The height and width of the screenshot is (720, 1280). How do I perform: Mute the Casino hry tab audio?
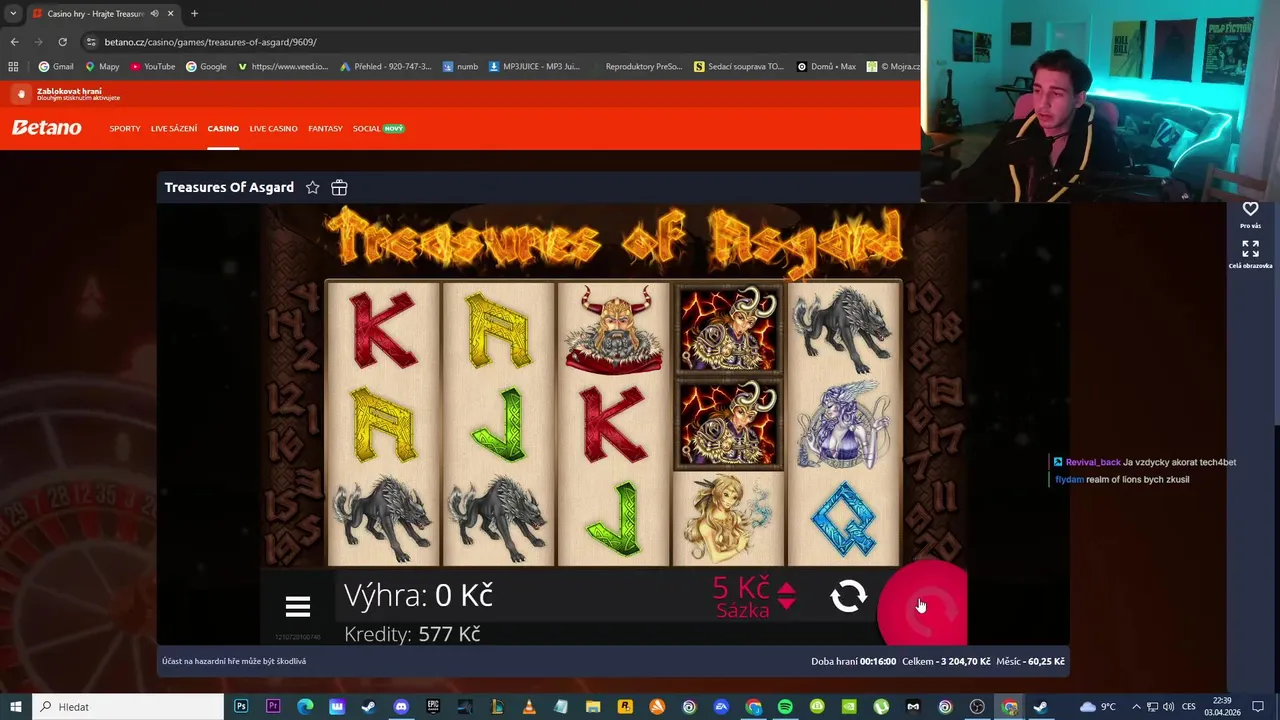click(154, 14)
